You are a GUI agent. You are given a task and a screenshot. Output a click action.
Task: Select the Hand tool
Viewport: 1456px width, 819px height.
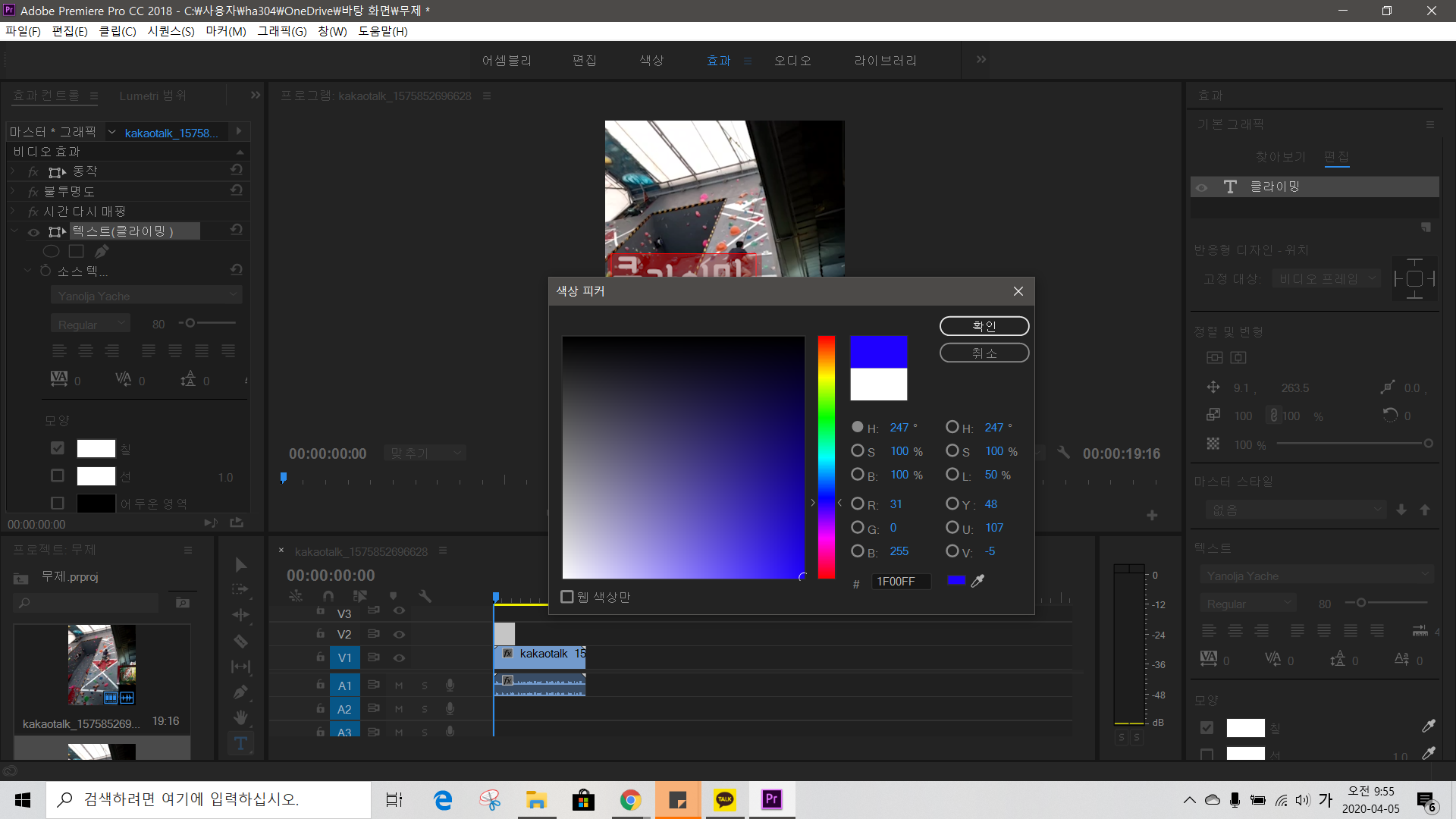coord(240,717)
